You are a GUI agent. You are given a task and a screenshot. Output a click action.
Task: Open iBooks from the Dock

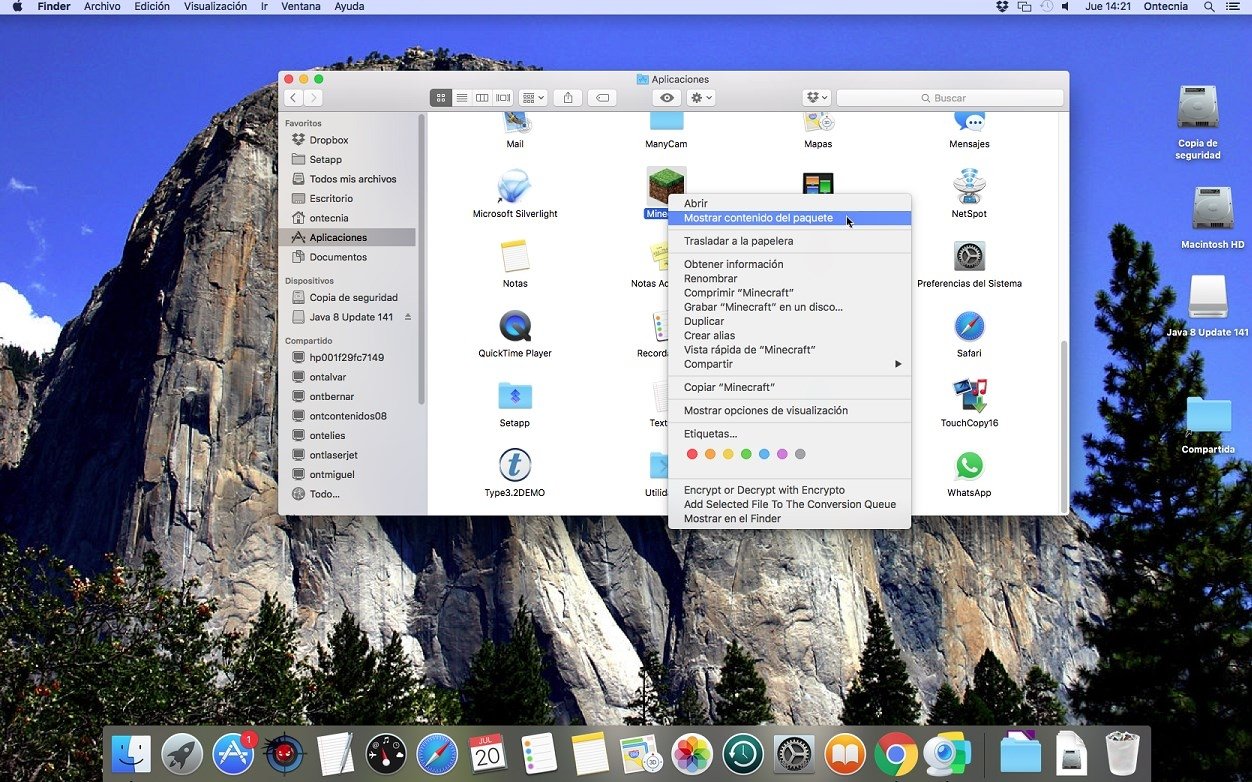[x=845, y=753]
